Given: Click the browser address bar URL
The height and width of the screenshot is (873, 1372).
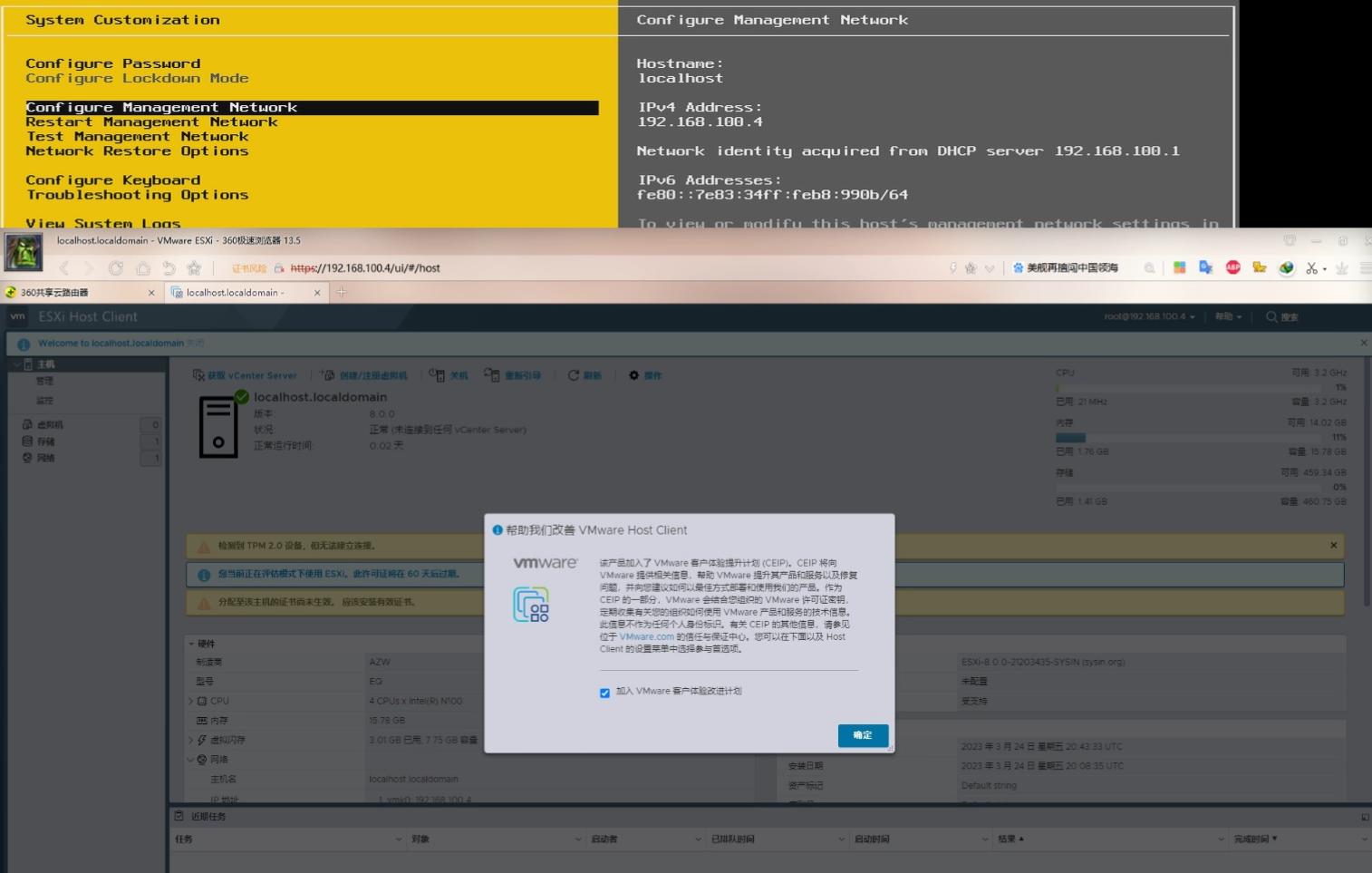Looking at the screenshot, I should pos(365,268).
